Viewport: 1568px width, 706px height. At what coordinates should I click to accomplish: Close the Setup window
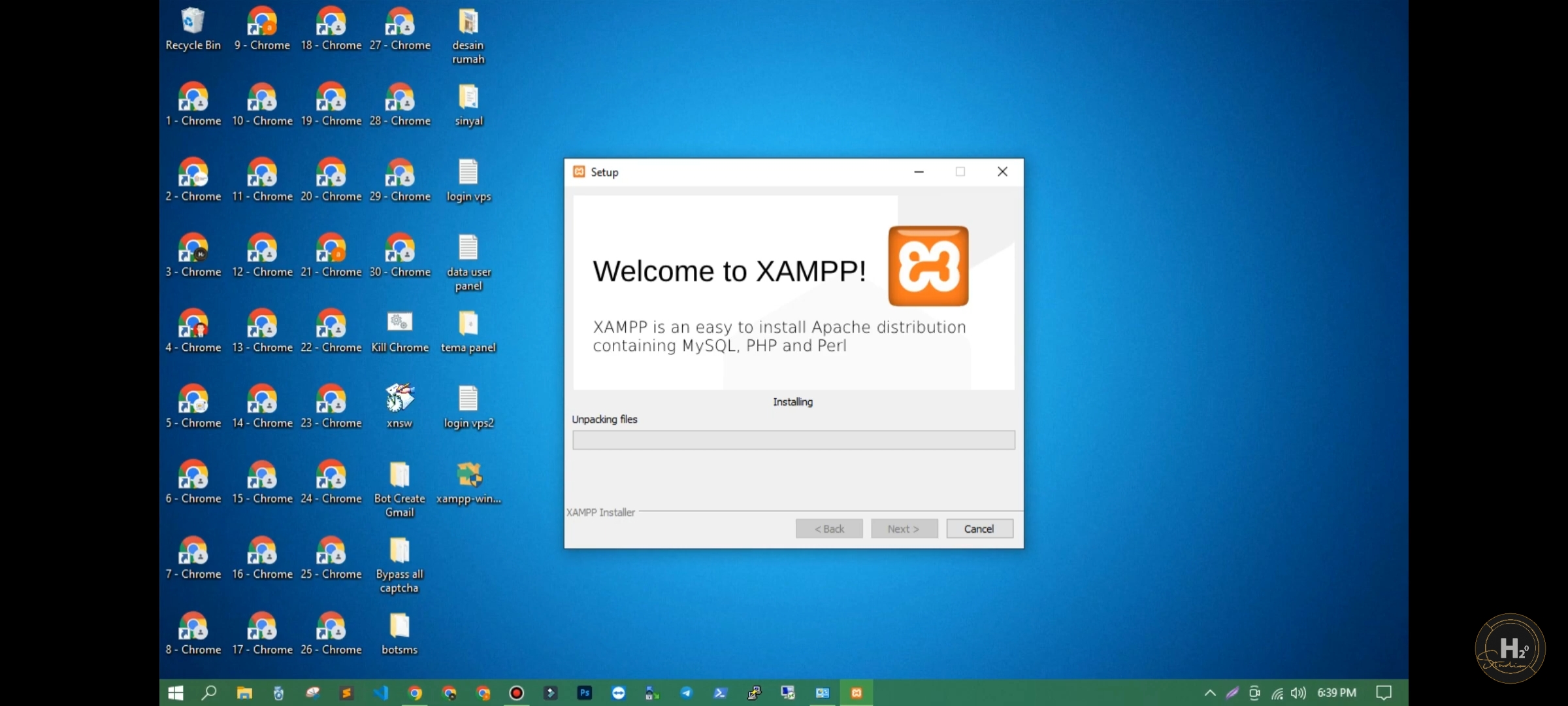(1002, 172)
